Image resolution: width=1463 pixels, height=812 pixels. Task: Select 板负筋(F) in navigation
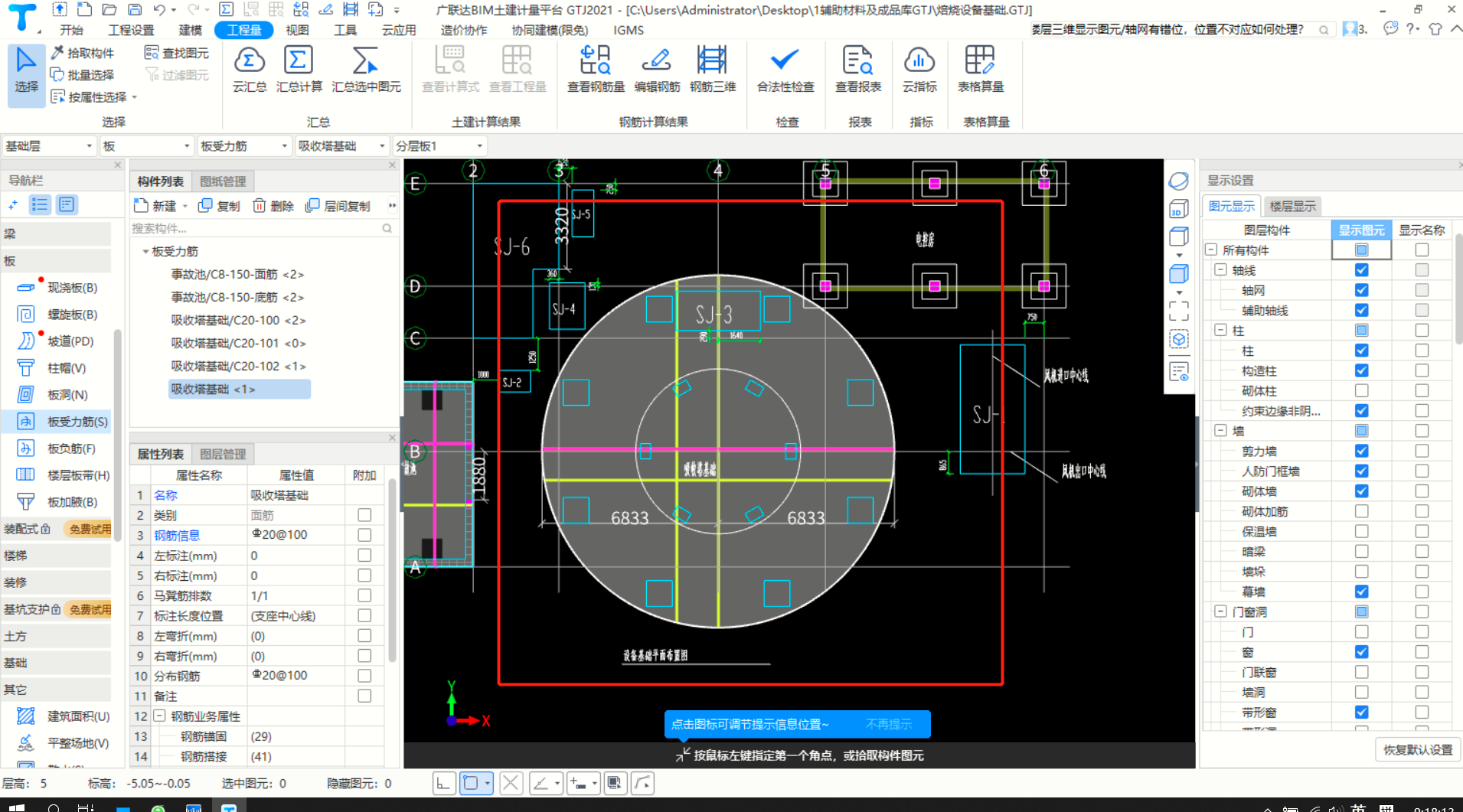coord(57,448)
